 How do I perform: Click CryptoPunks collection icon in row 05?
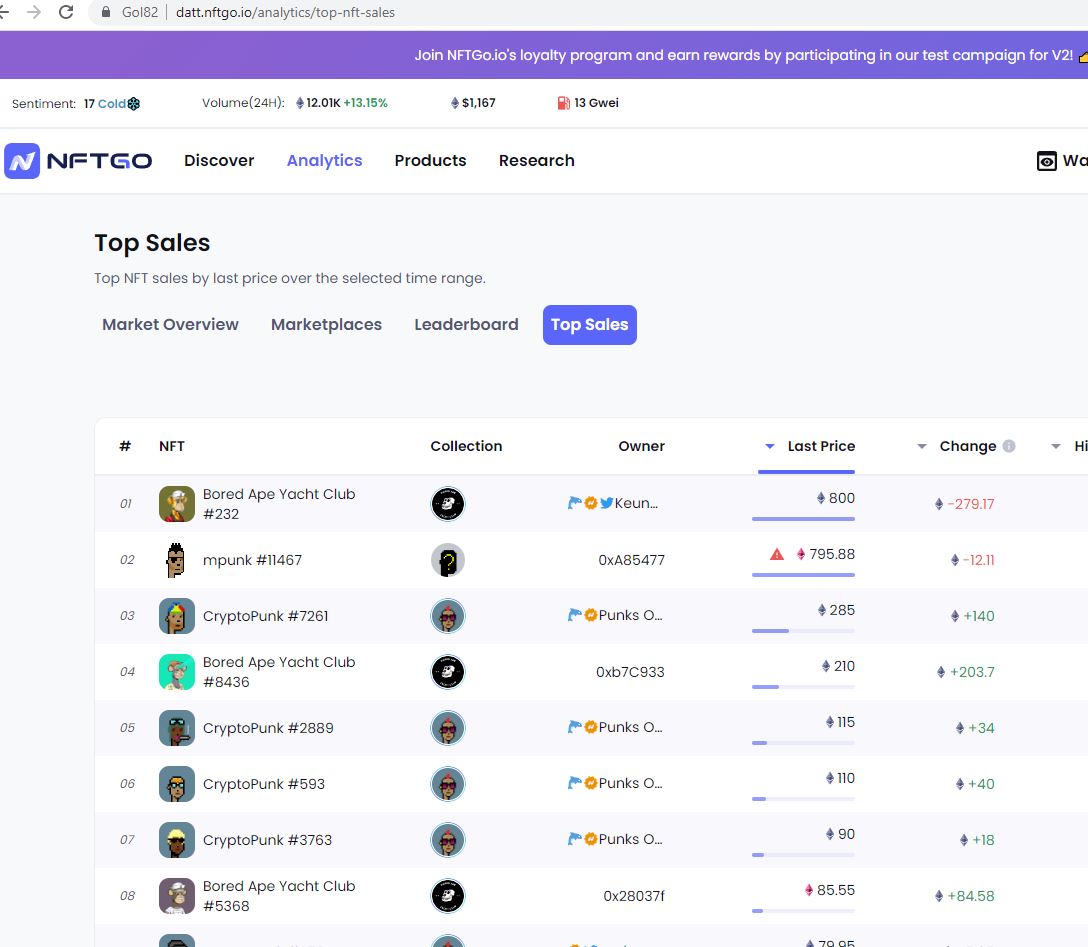[448, 728]
